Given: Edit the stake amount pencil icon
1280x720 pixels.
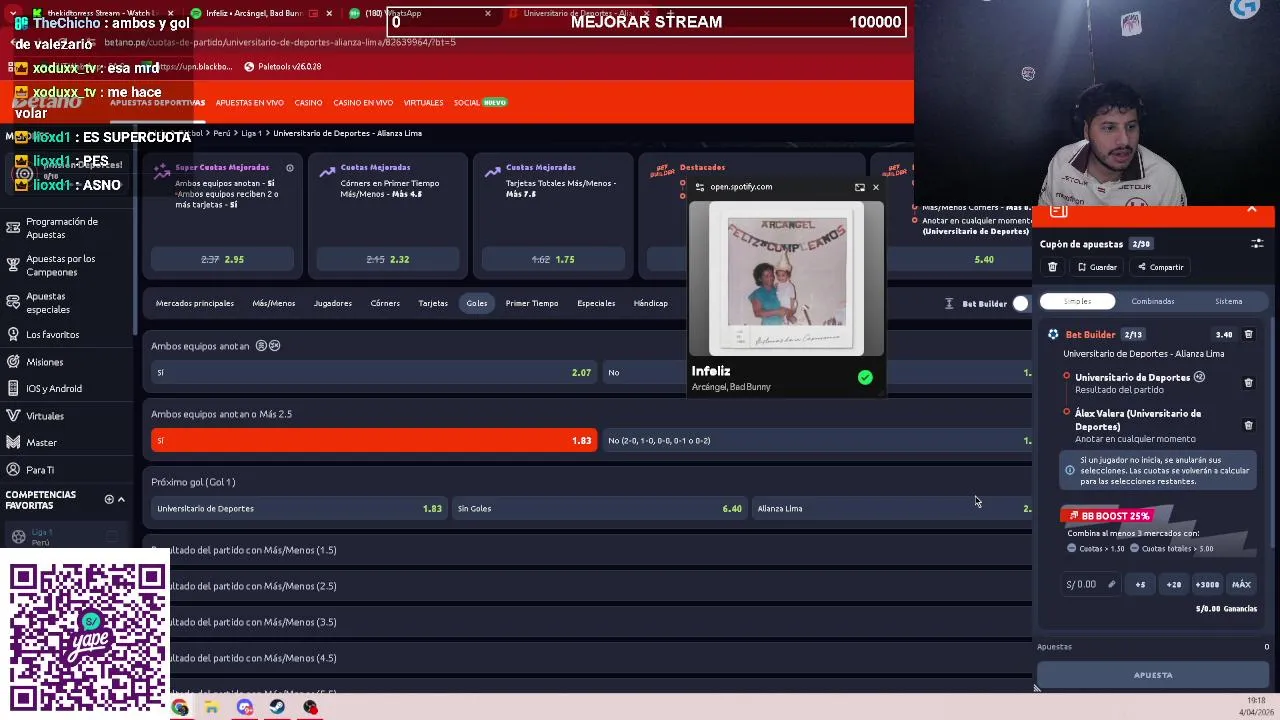Looking at the screenshot, I should click(x=1111, y=584).
